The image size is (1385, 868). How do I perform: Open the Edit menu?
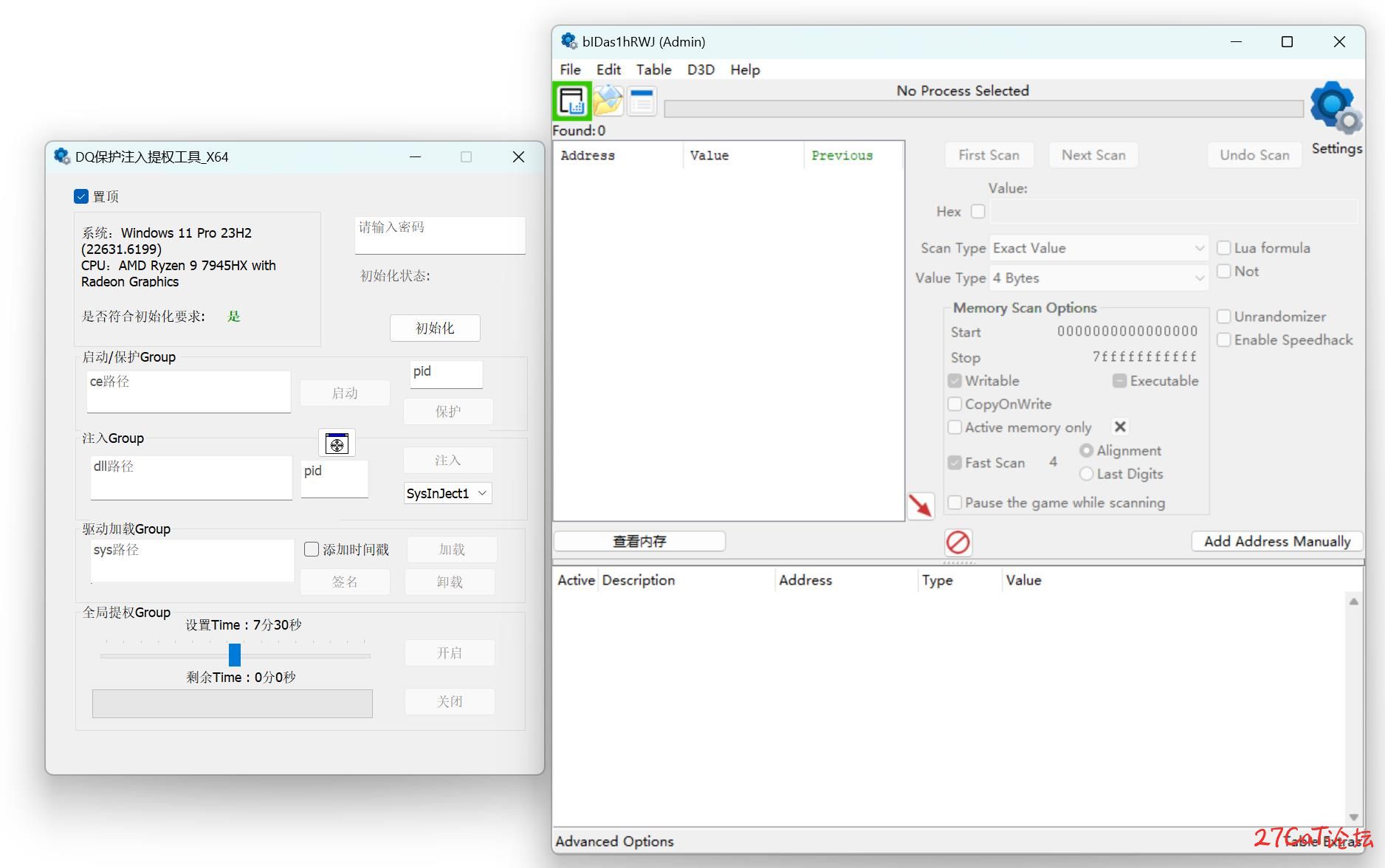click(608, 69)
